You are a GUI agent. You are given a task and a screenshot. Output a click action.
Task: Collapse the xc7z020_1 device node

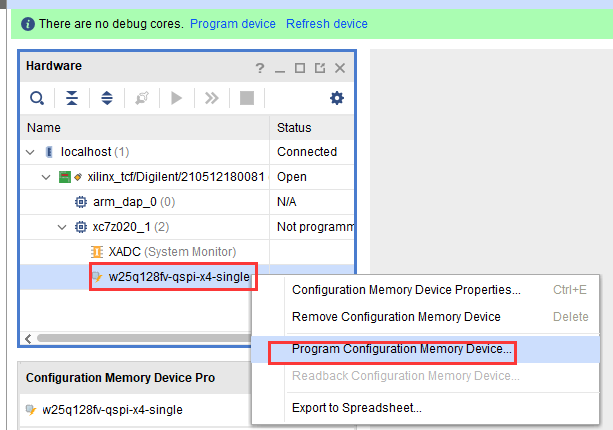coord(62,227)
